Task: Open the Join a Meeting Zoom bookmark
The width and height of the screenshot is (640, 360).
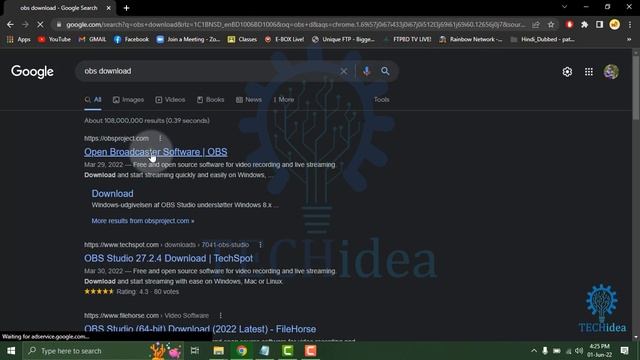Action: tap(188, 39)
